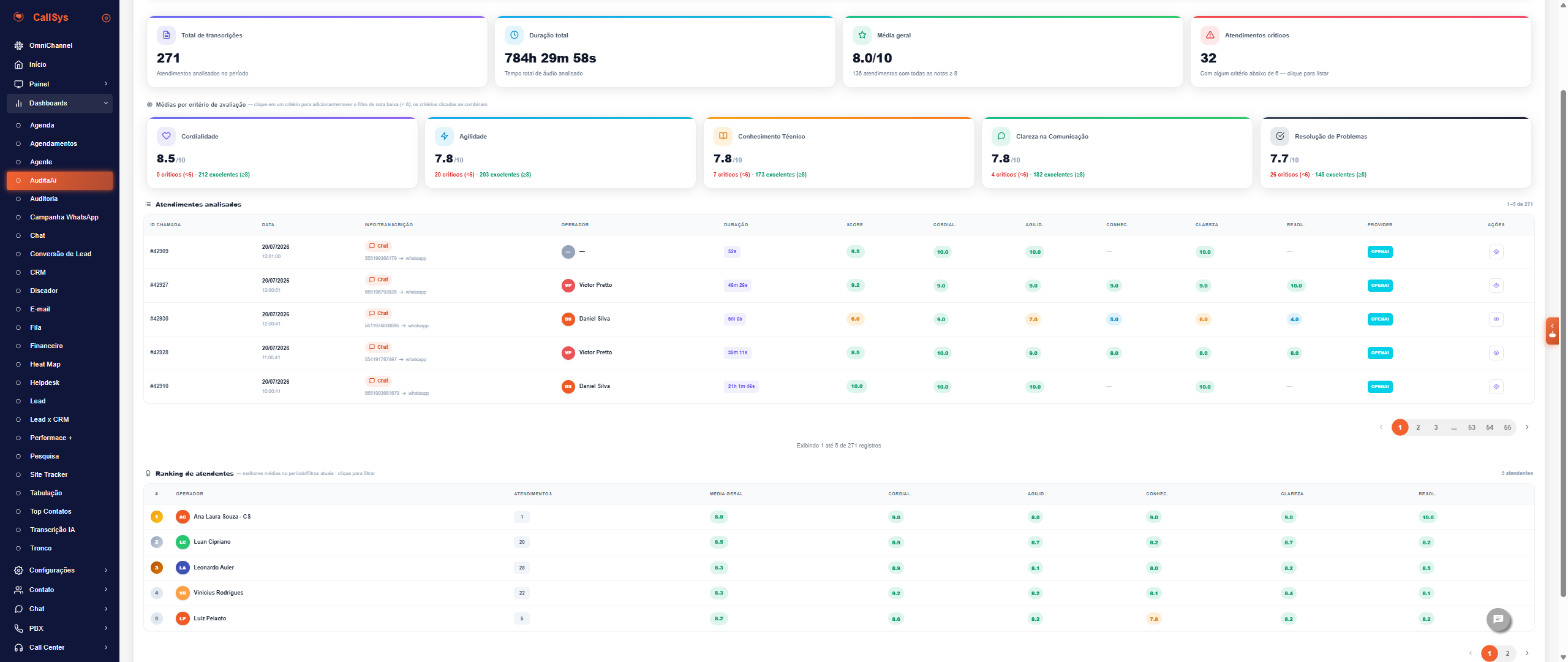Filter ranking by Ana Laura Souza - CS
The width and height of the screenshot is (1568, 662).
tap(839, 517)
